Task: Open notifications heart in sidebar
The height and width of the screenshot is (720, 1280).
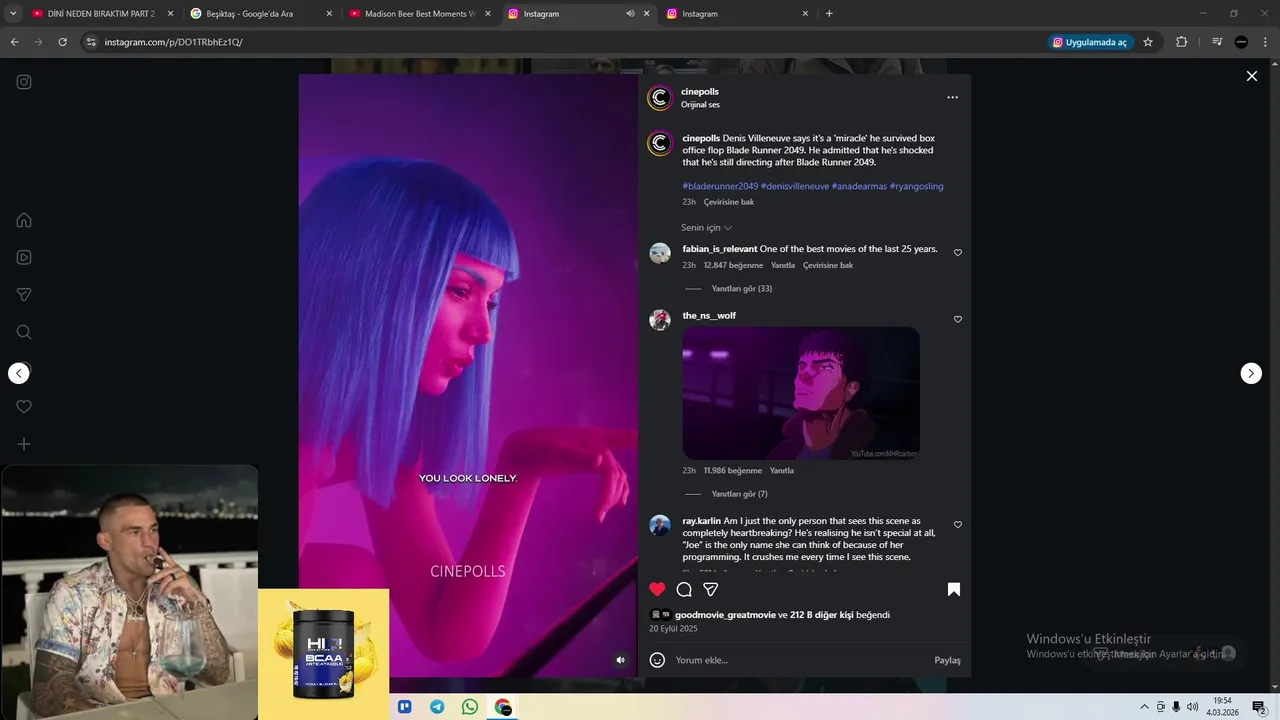Action: click(x=24, y=407)
